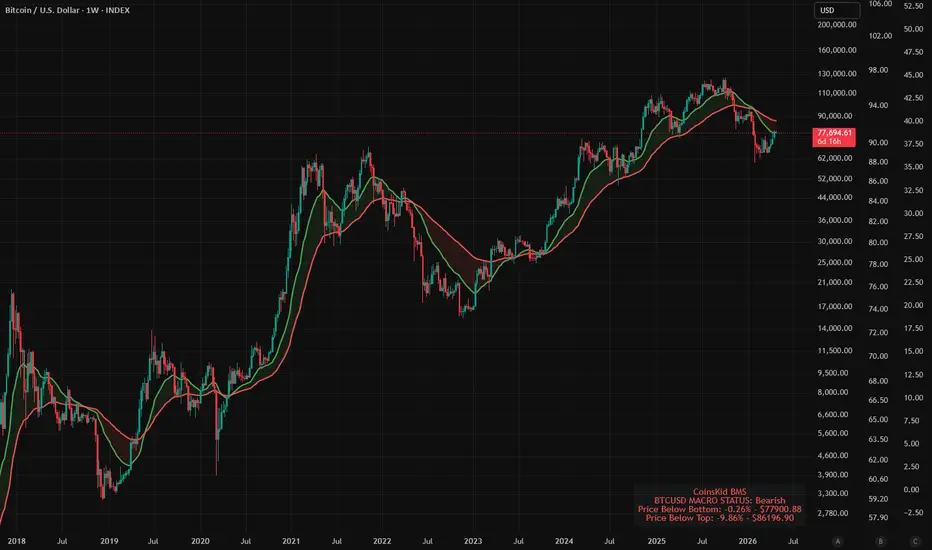Click the 52,000.00 price axis label
Viewport: 932px width, 550px height.
pyautogui.click(x=835, y=178)
